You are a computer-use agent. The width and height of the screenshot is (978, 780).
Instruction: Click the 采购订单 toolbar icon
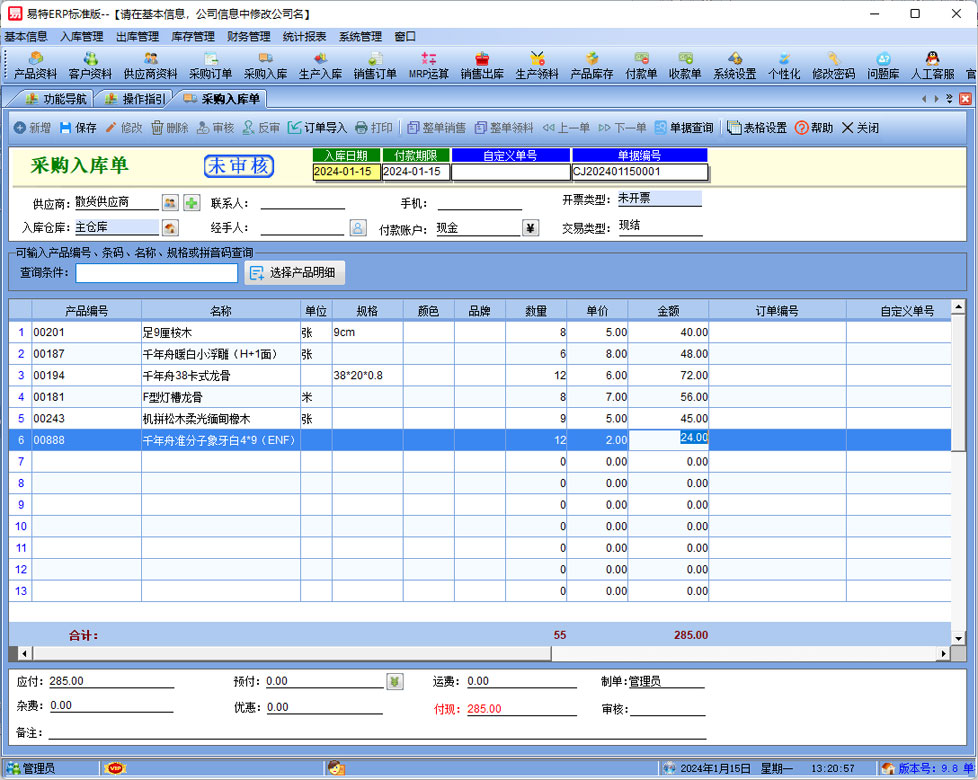[x=210, y=66]
